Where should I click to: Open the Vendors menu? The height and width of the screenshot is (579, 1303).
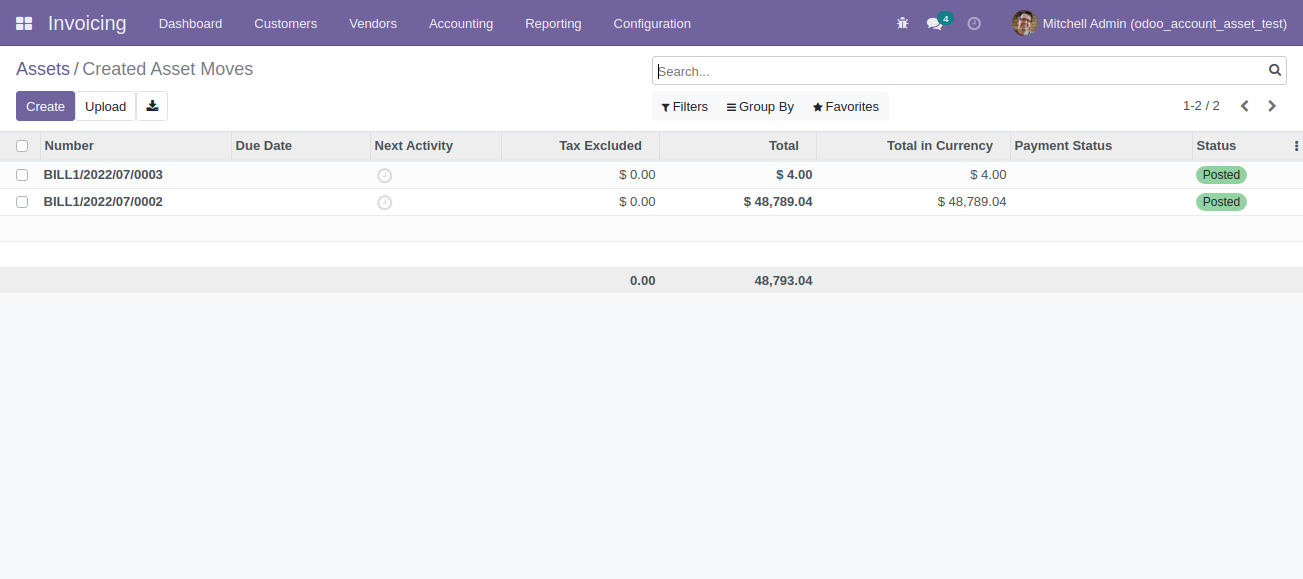click(x=373, y=23)
